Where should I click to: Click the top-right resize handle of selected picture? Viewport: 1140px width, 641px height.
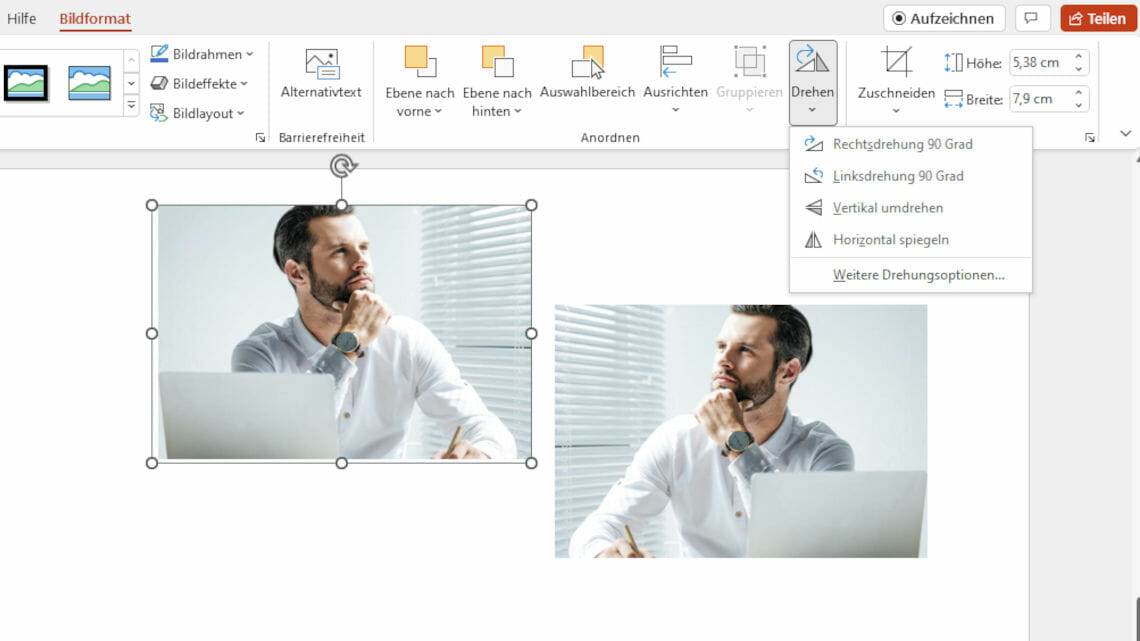click(x=531, y=206)
